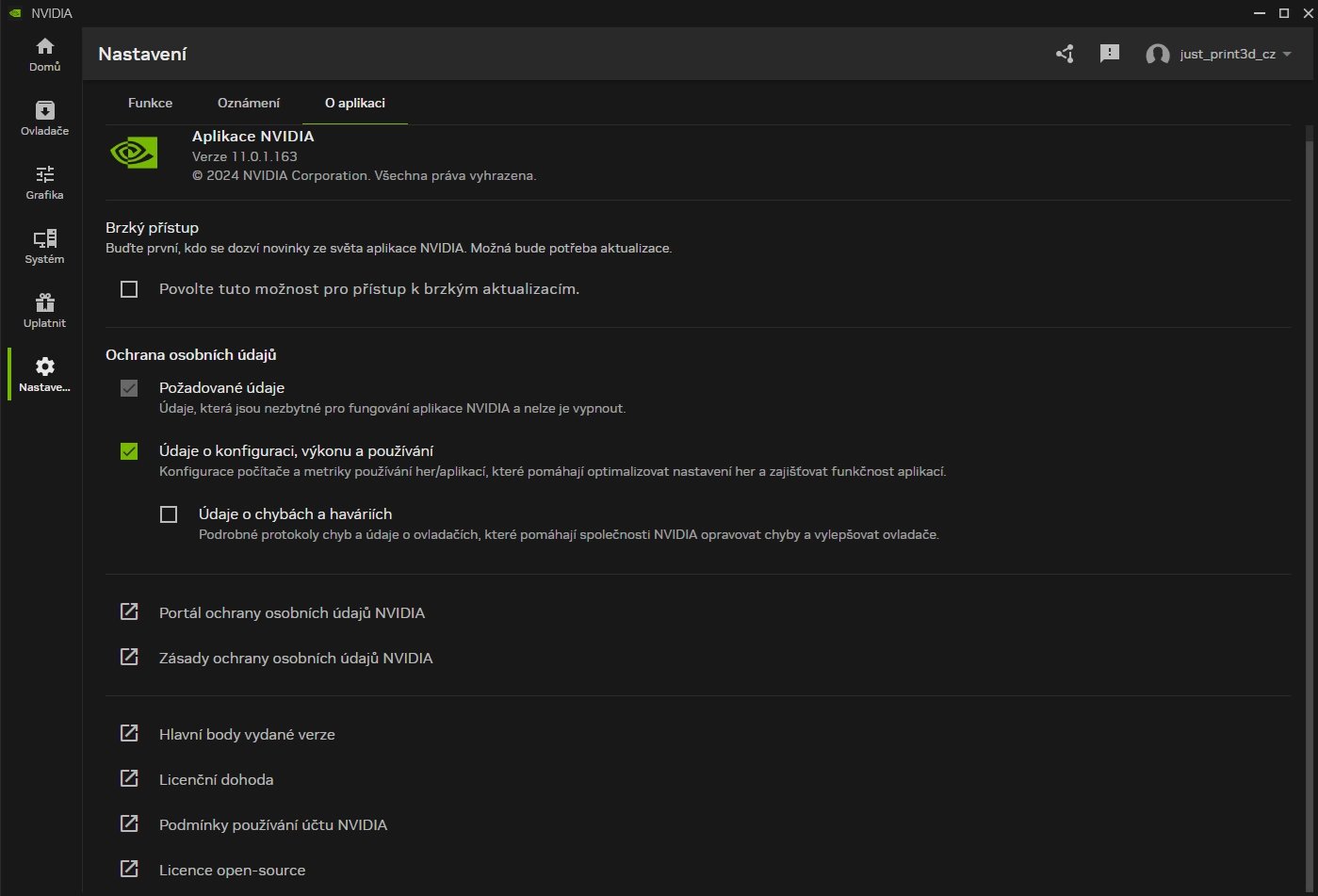Click the share icon in the header
Image resolution: width=1318 pixels, height=896 pixels.
(x=1064, y=54)
